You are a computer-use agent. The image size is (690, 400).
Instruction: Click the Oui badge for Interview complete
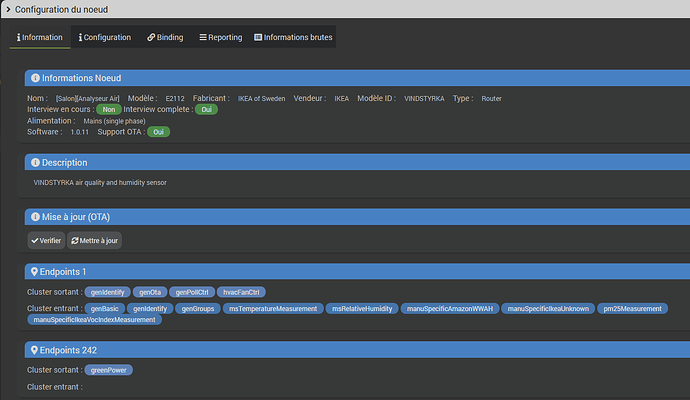[x=206, y=110]
